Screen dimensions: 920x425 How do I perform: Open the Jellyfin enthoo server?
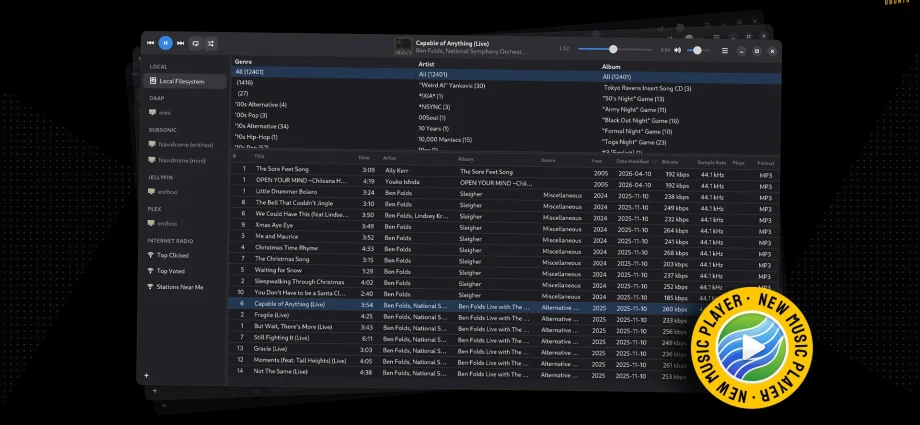pyautogui.click(x=167, y=192)
